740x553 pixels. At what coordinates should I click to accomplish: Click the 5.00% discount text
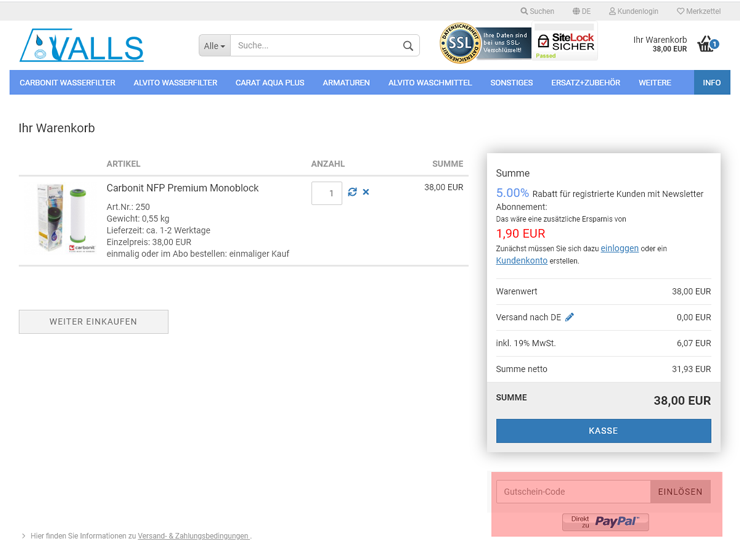pyautogui.click(x=512, y=193)
